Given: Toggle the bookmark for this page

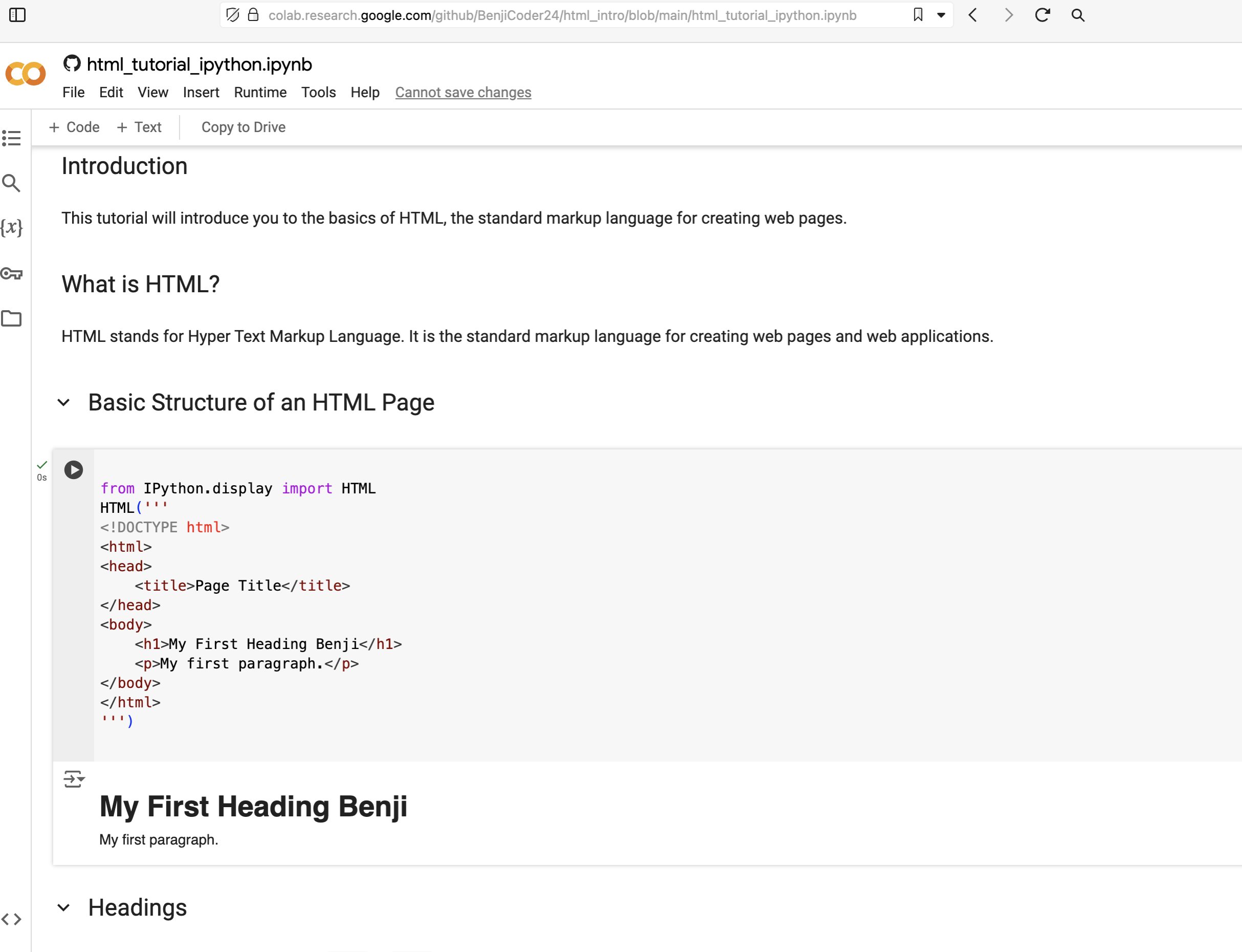Looking at the screenshot, I should [918, 15].
